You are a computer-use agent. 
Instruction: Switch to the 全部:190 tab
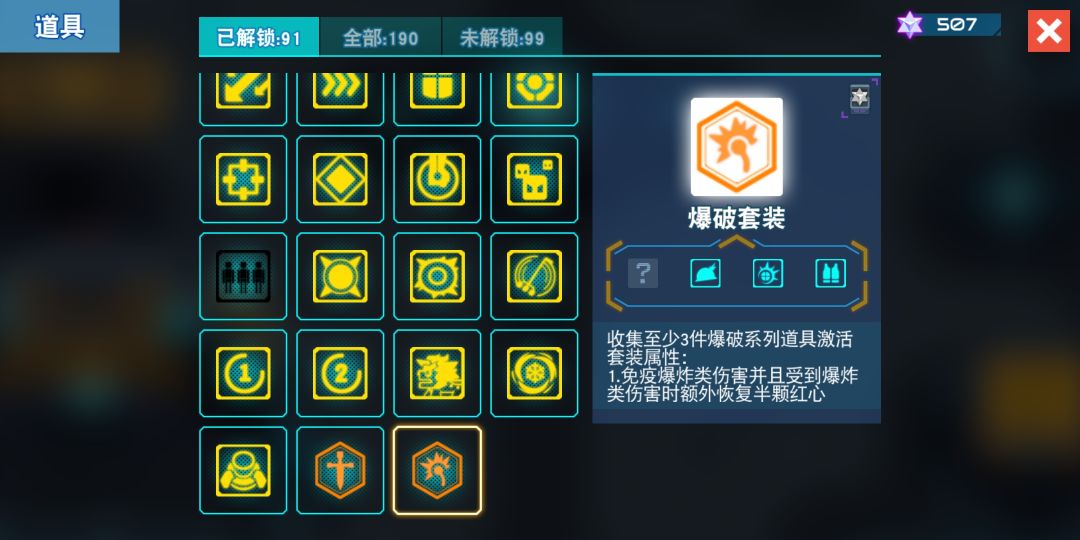pos(381,37)
